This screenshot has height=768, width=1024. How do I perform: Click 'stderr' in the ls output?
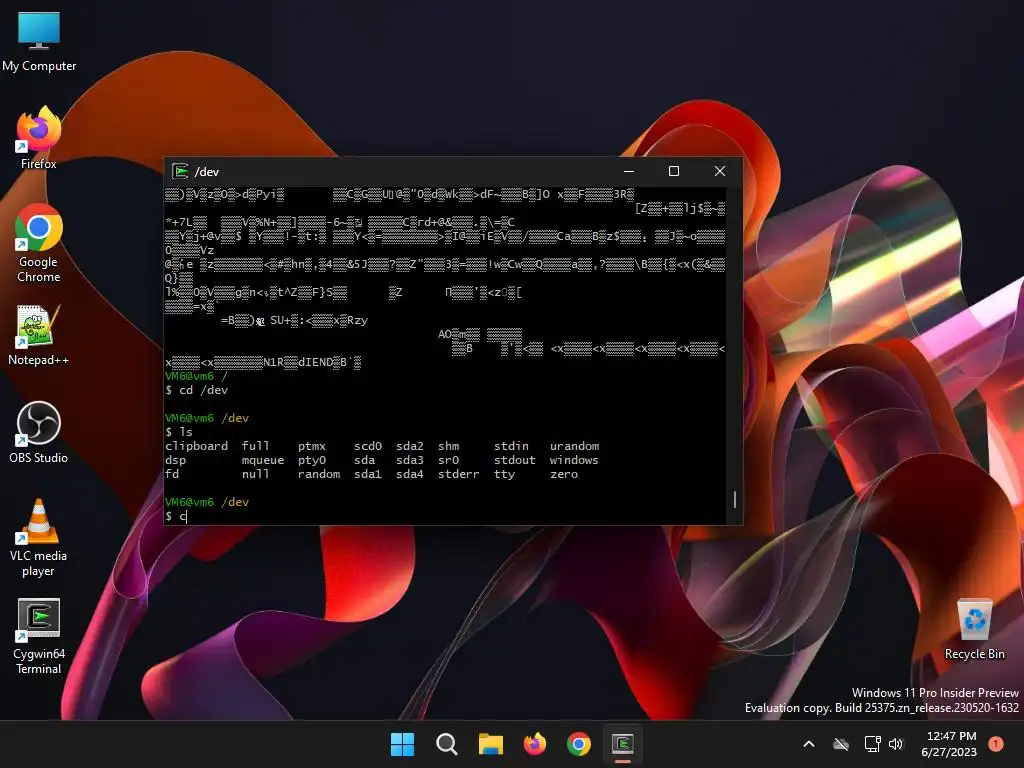click(x=458, y=474)
